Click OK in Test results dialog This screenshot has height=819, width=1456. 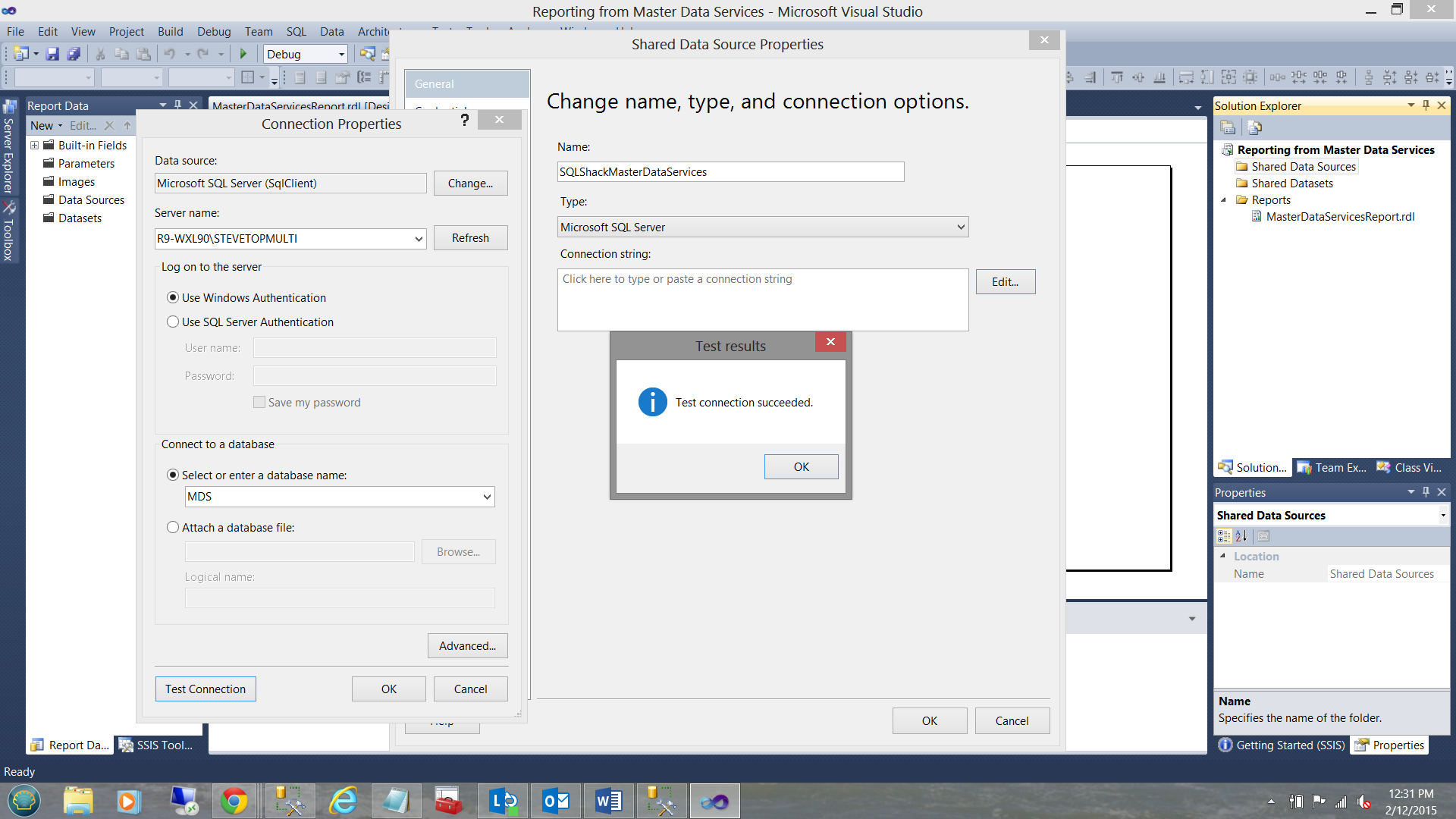coord(801,467)
